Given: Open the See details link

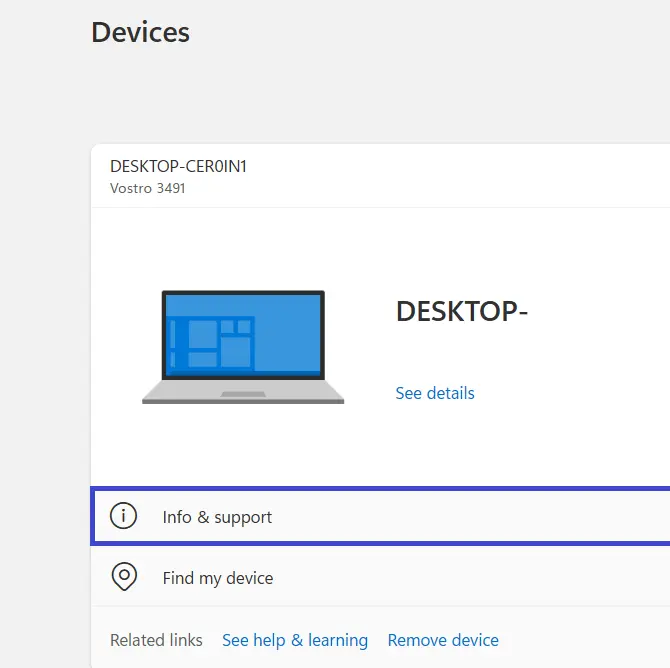Looking at the screenshot, I should (435, 393).
